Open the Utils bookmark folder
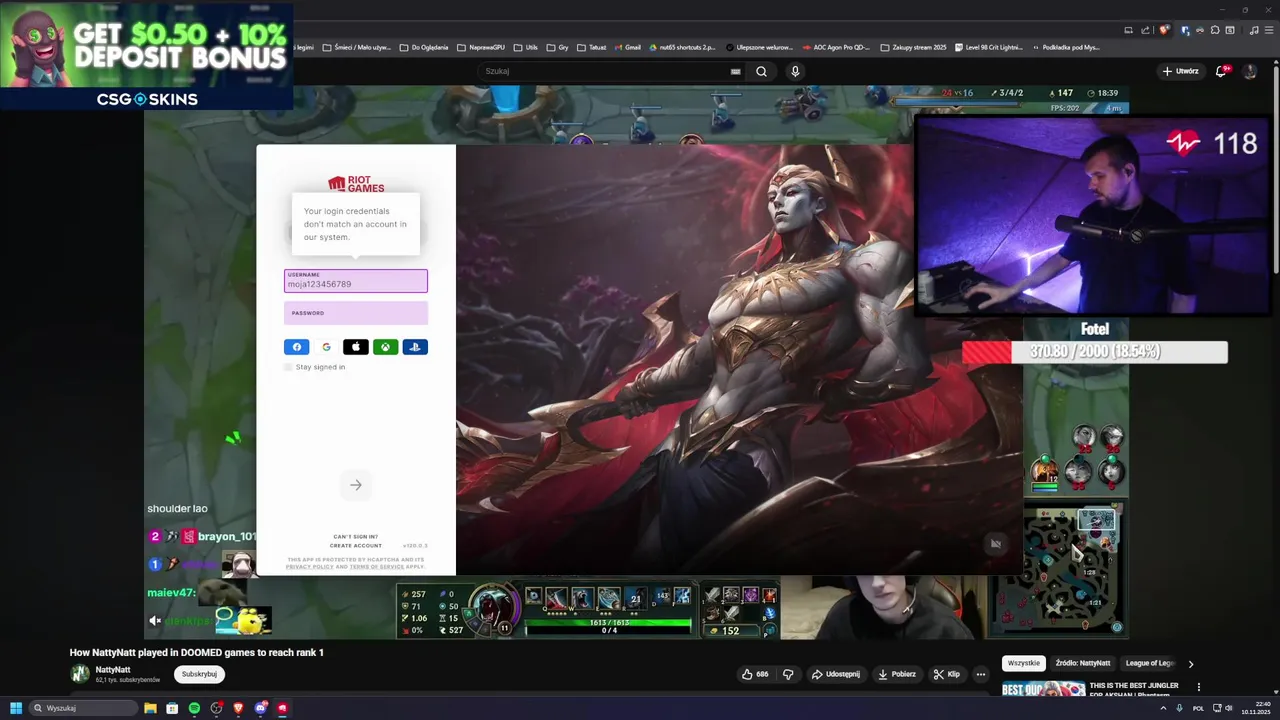 pyautogui.click(x=525, y=47)
